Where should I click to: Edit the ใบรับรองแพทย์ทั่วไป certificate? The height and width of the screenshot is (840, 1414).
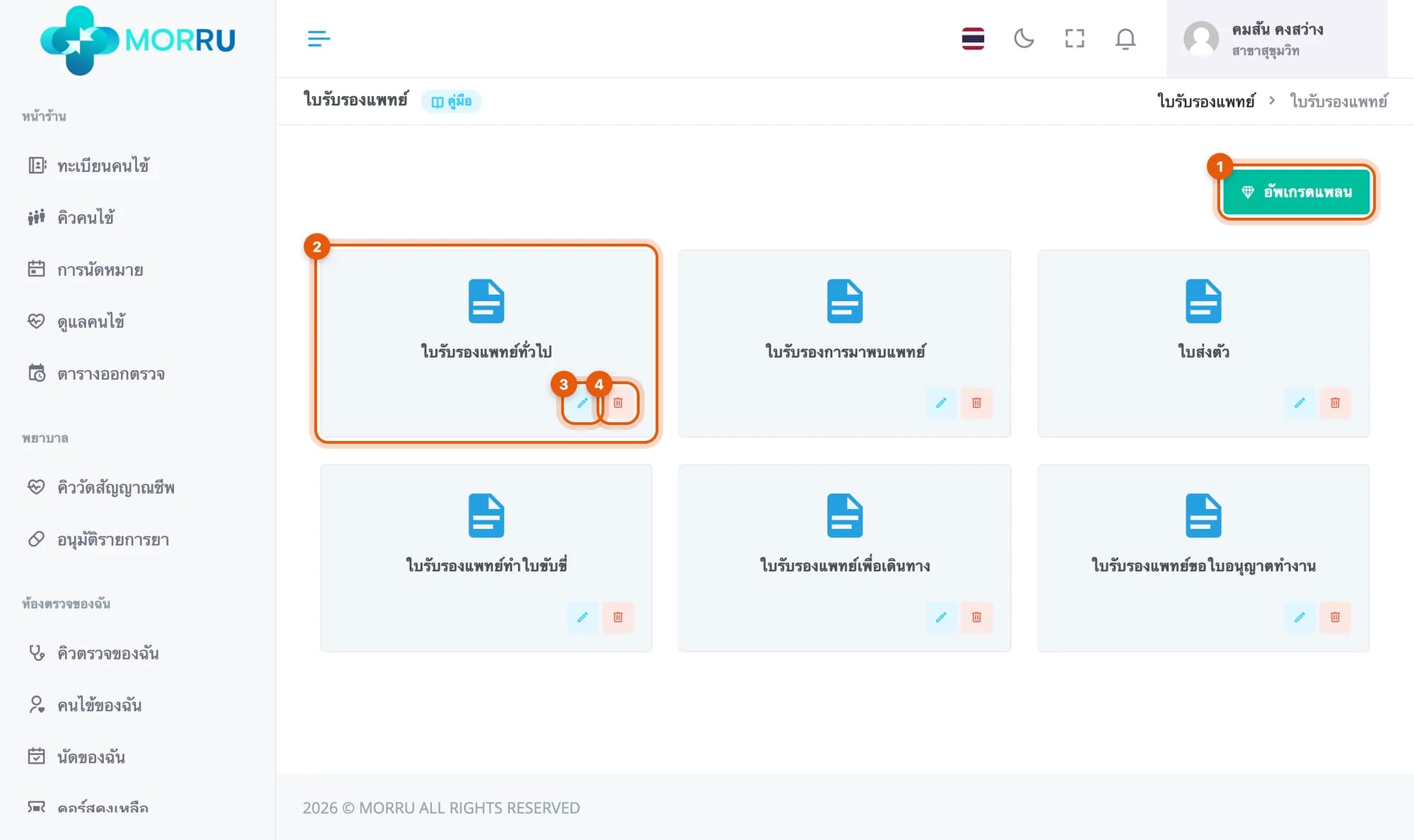(582, 403)
